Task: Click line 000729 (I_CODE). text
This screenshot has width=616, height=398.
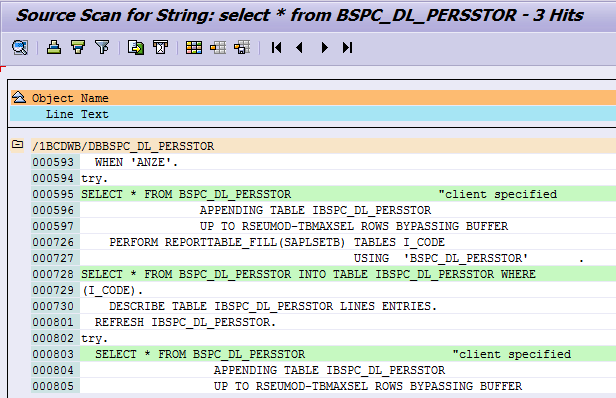Action: 112,290
